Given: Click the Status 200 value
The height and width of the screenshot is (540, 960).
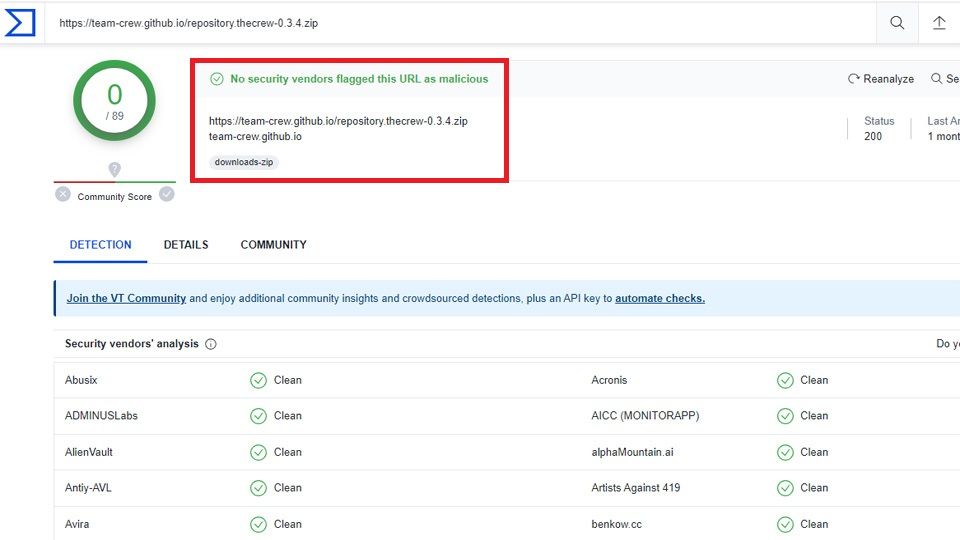Looking at the screenshot, I should point(873,137).
